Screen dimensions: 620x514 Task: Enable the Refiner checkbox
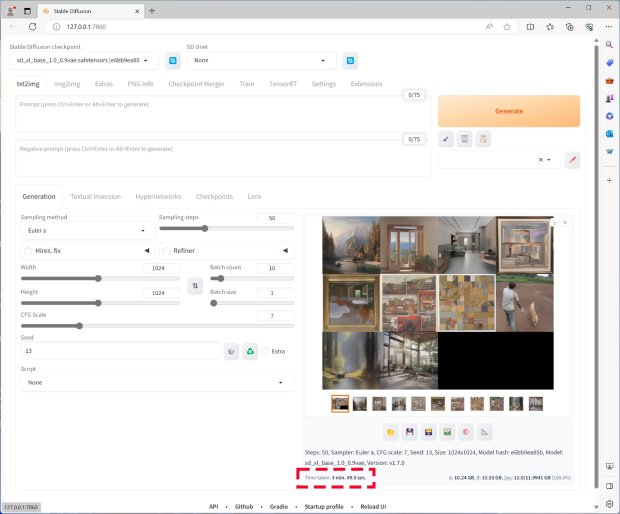[166, 251]
